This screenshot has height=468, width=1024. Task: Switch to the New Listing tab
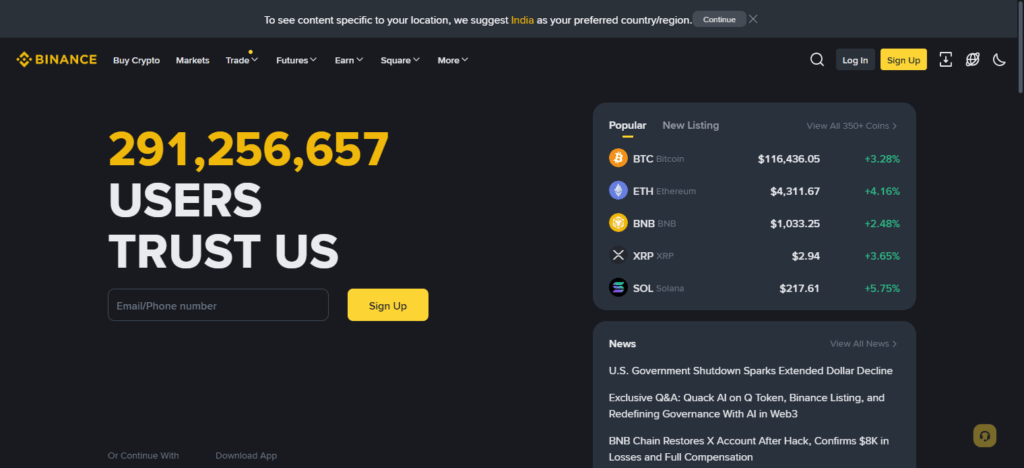[x=690, y=126]
